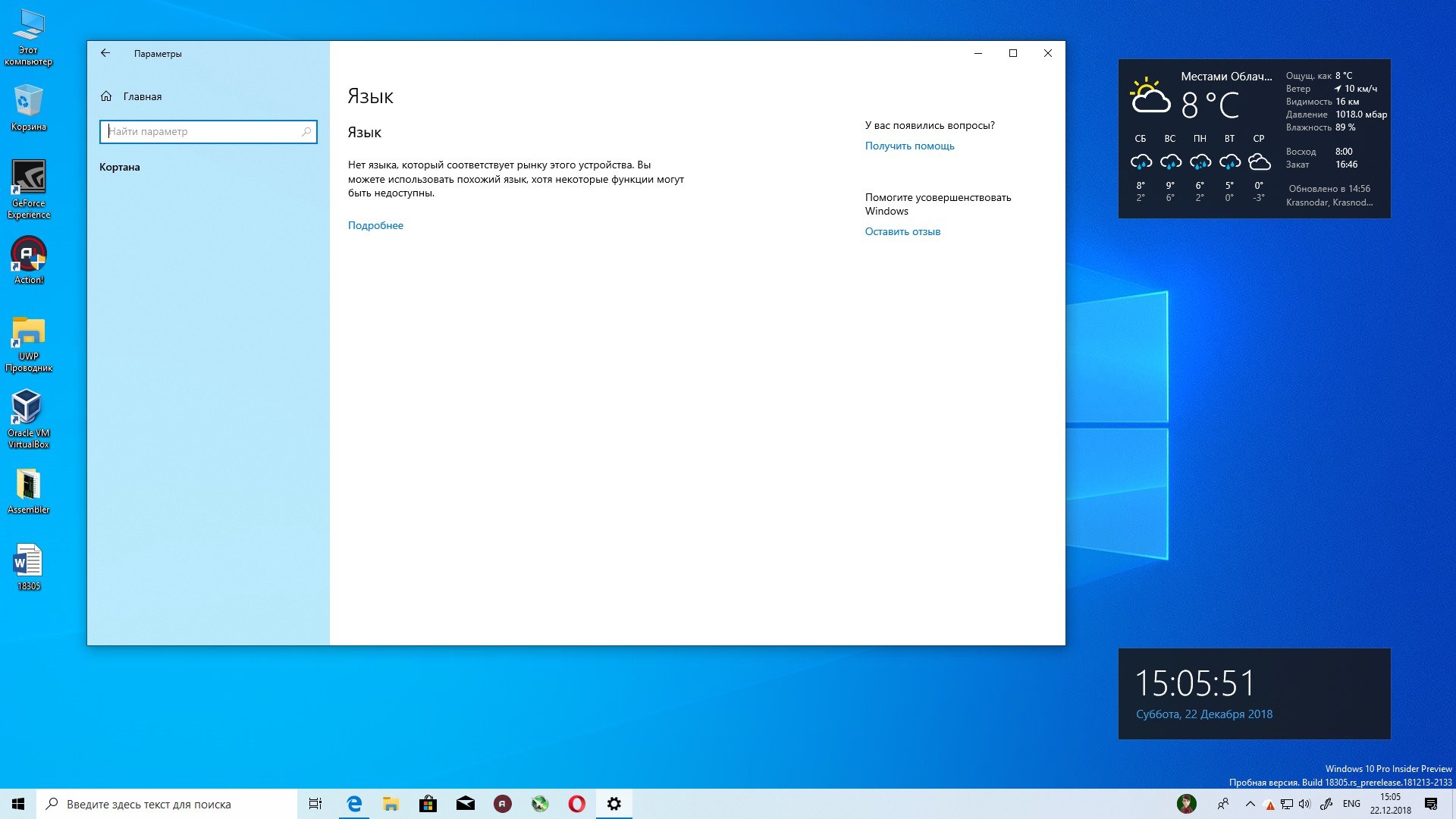Open Action Center notifications icon

[x=1431, y=804]
